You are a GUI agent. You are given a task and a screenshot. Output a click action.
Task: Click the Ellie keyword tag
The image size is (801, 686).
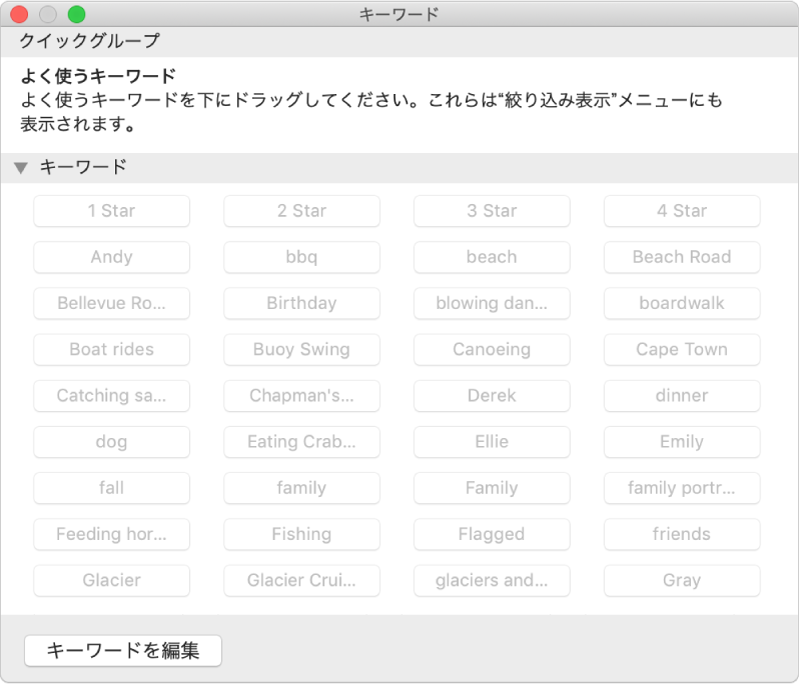click(x=491, y=442)
